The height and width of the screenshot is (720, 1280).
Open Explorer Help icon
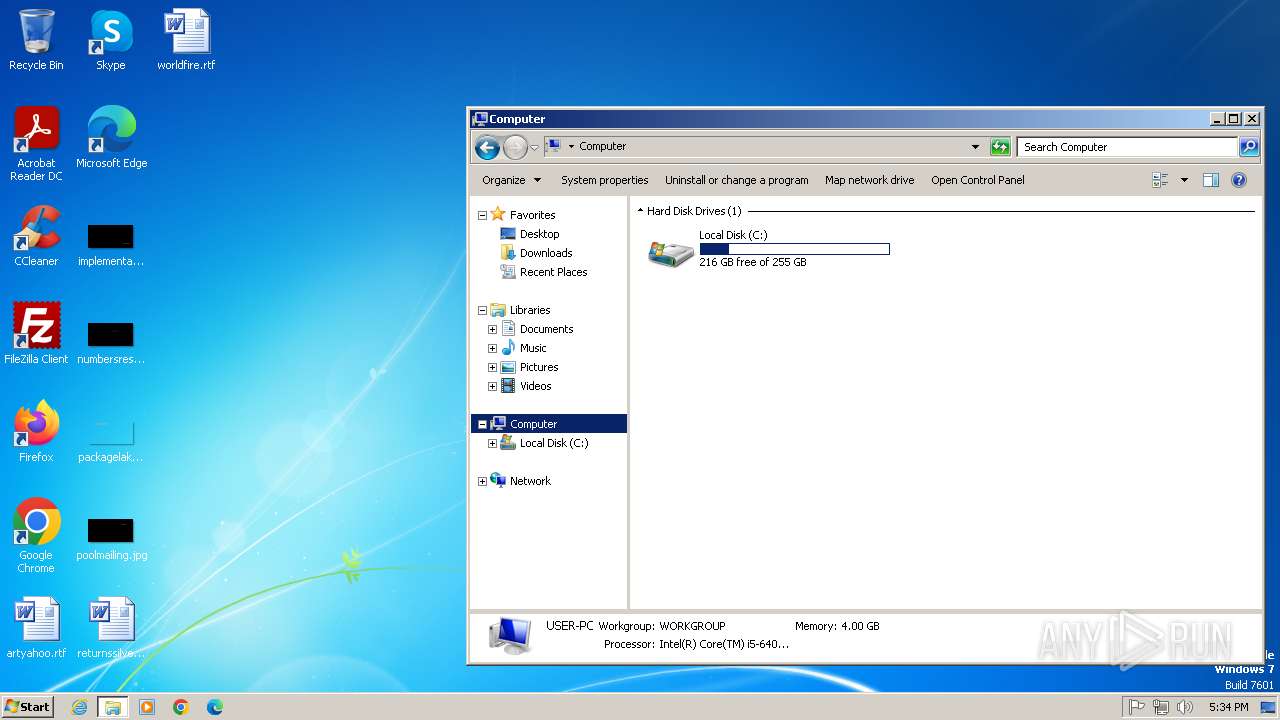pos(1239,180)
